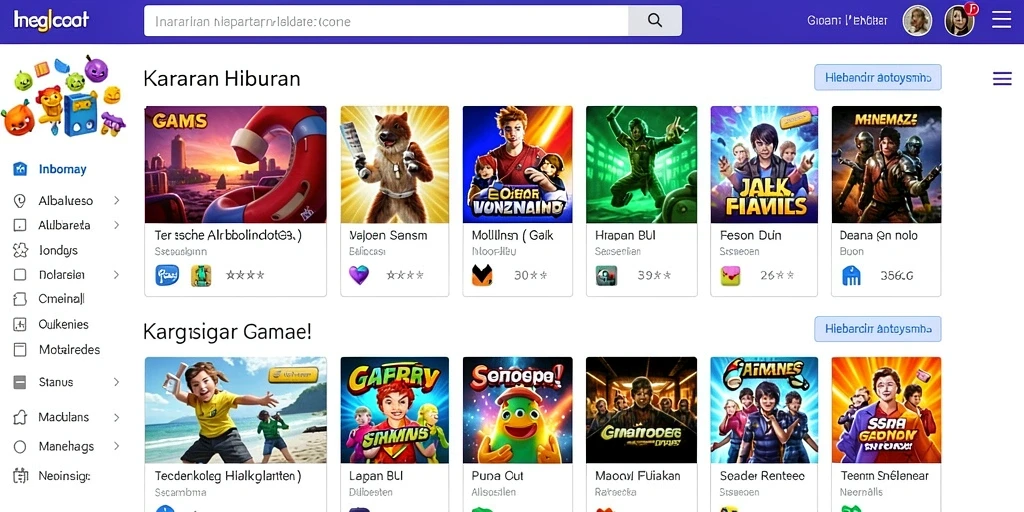The height and width of the screenshot is (512, 1024).
Task: Click the Motalredes sidebar icon
Action: tap(20, 349)
